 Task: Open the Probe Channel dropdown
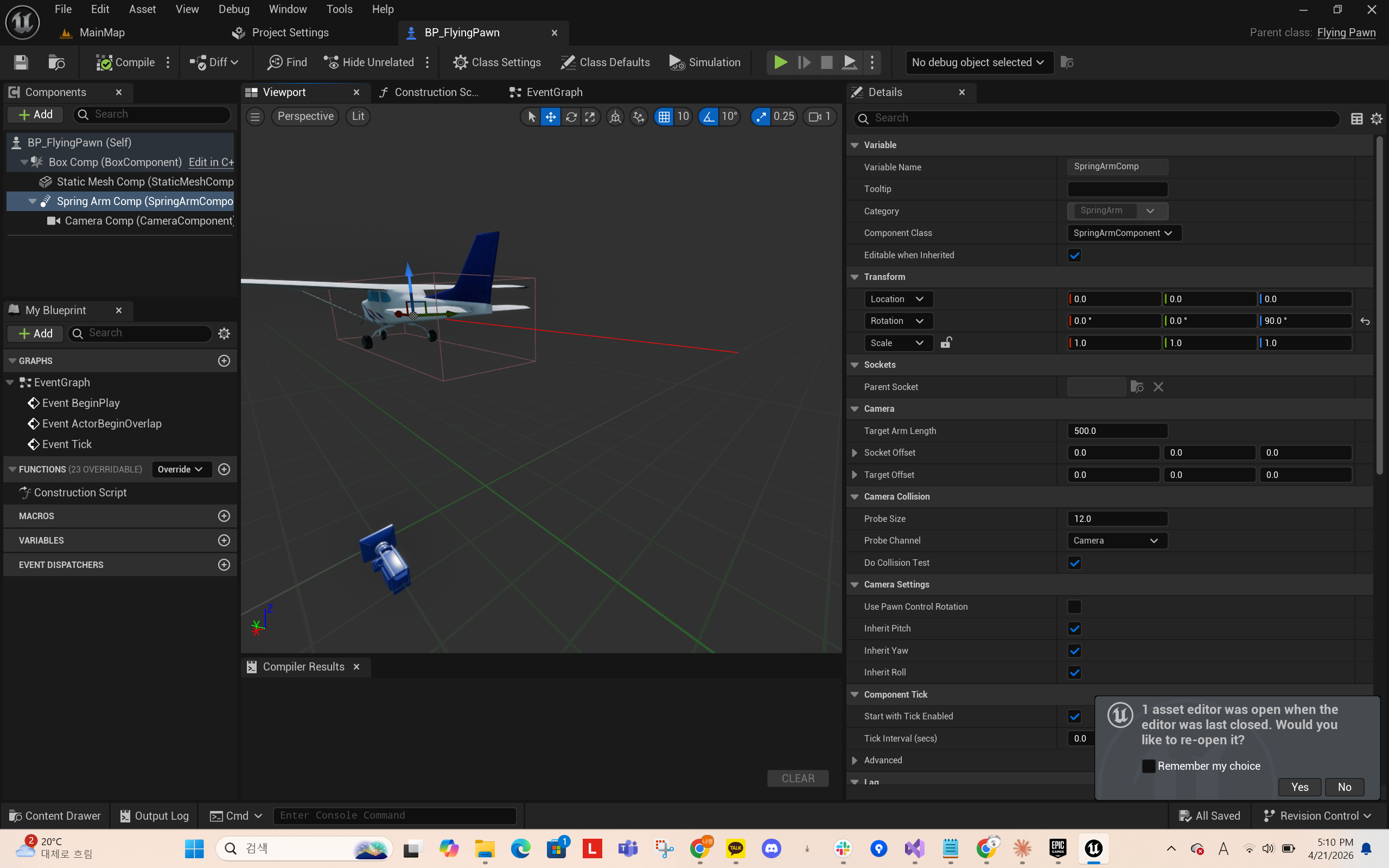[x=1117, y=541]
